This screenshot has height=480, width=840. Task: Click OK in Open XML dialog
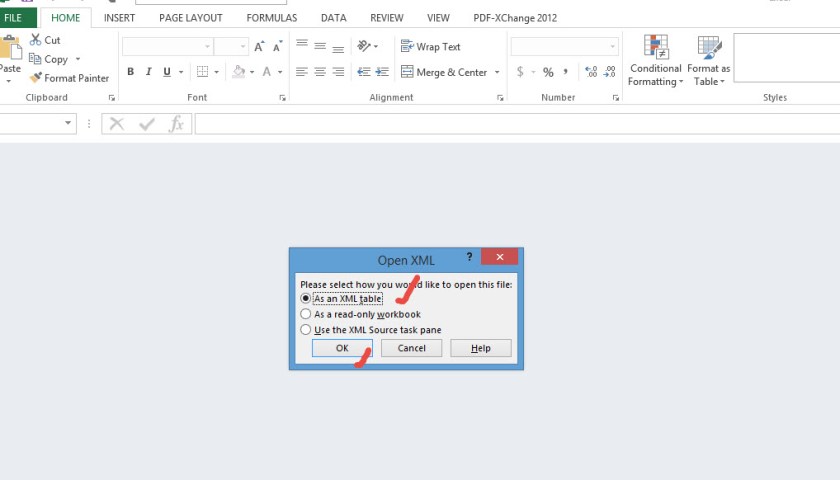click(x=342, y=348)
